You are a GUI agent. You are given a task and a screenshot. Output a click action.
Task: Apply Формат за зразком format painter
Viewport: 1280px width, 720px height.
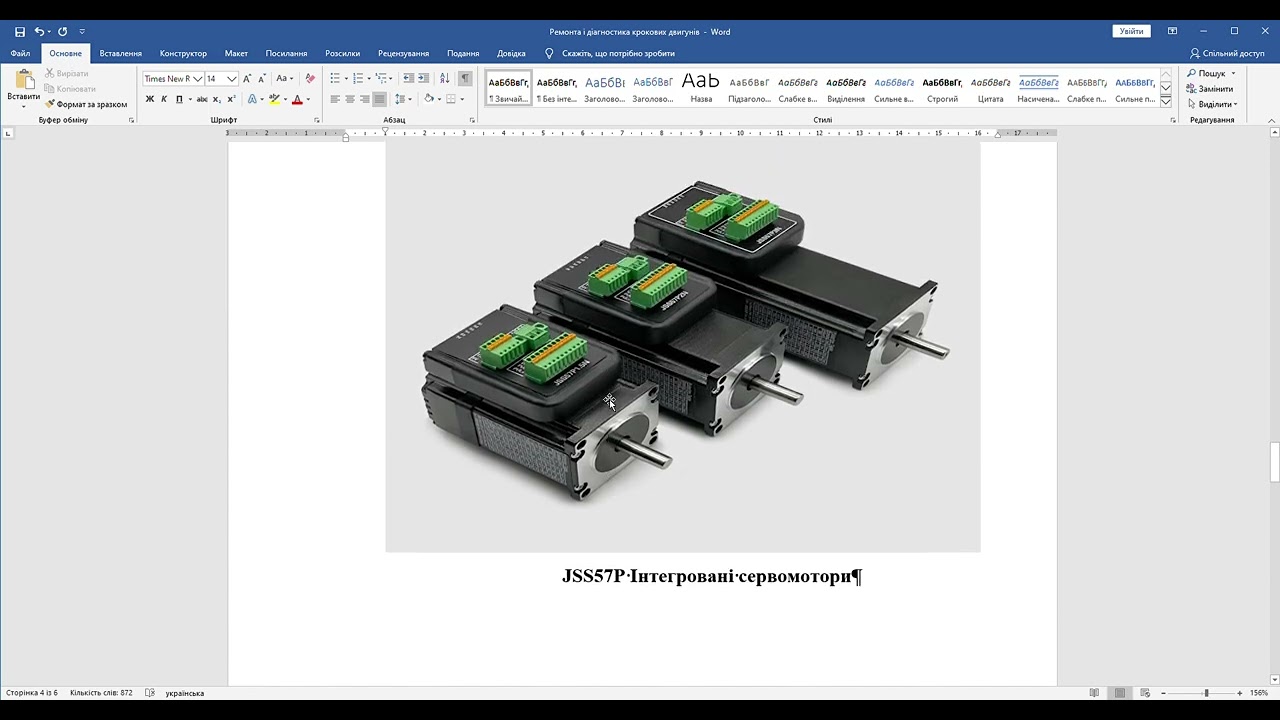(x=86, y=104)
